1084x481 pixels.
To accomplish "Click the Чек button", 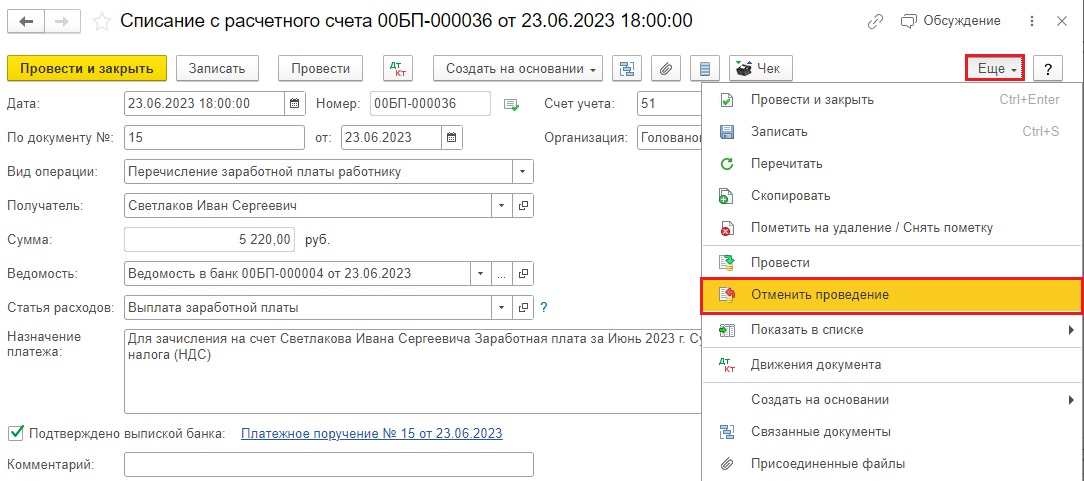I will [x=760, y=68].
